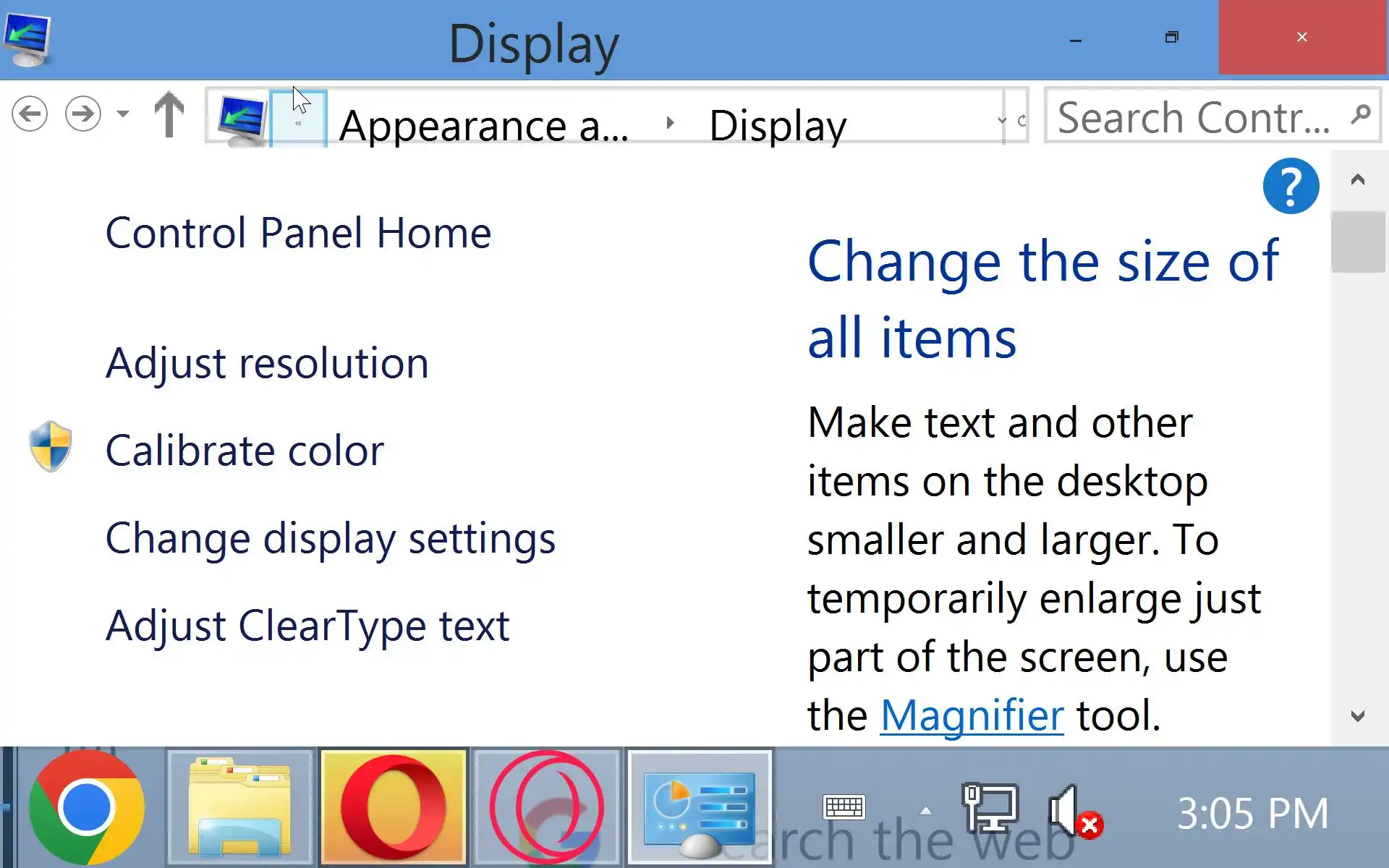Image resolution: width=1389 pixels, height=868 pixels.
Task: Show hidden tray icons arrow
Action: point(925,811)
